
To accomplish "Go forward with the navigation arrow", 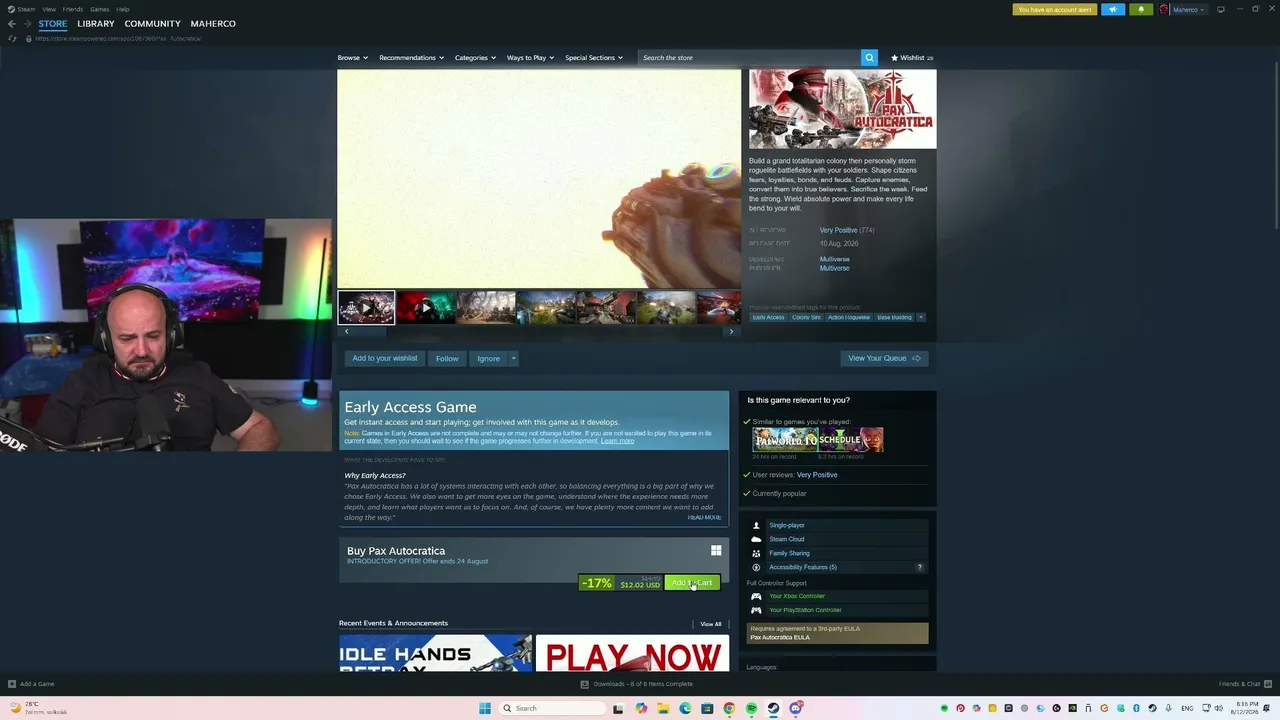I will click(26, 23).
